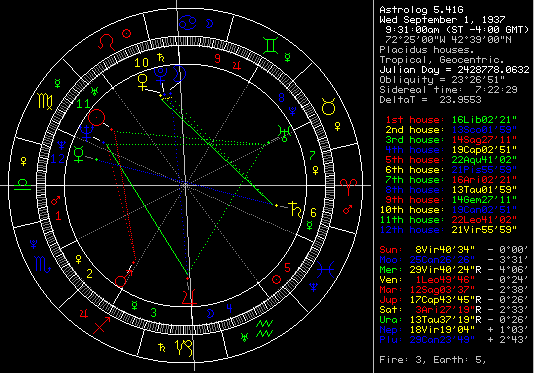Click house number 5 in the chart
The image size is (534, 373).
[287, 267]
